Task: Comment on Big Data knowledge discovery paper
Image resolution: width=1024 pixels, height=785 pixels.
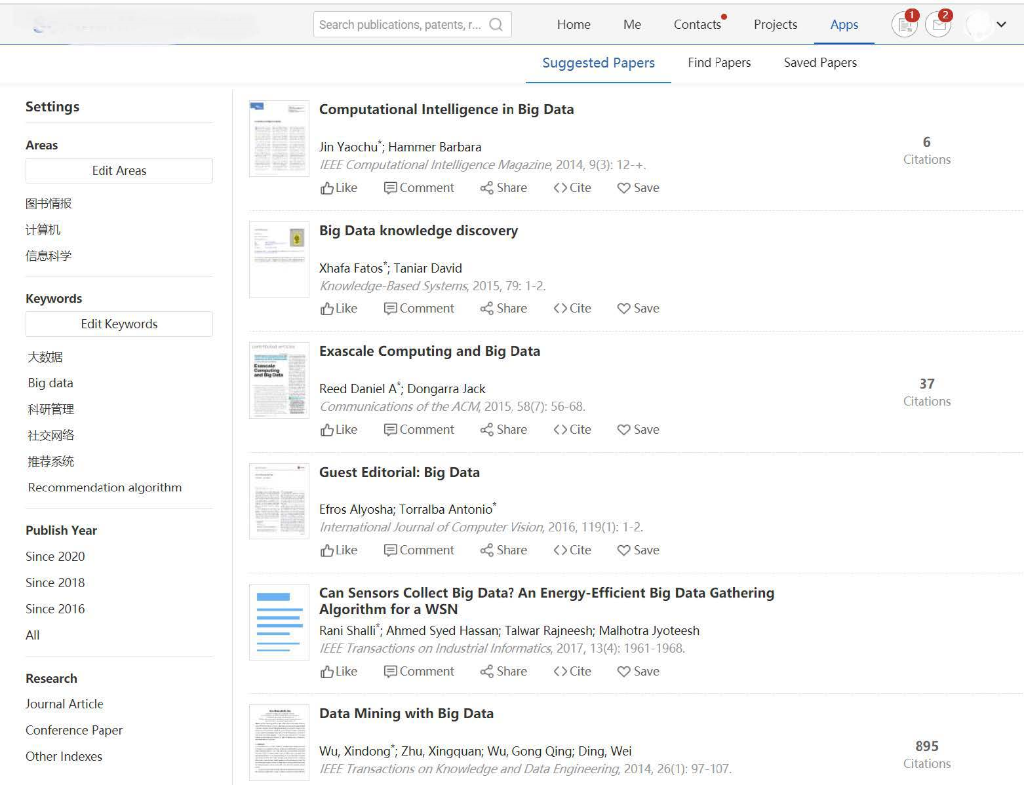Action: 419,309
